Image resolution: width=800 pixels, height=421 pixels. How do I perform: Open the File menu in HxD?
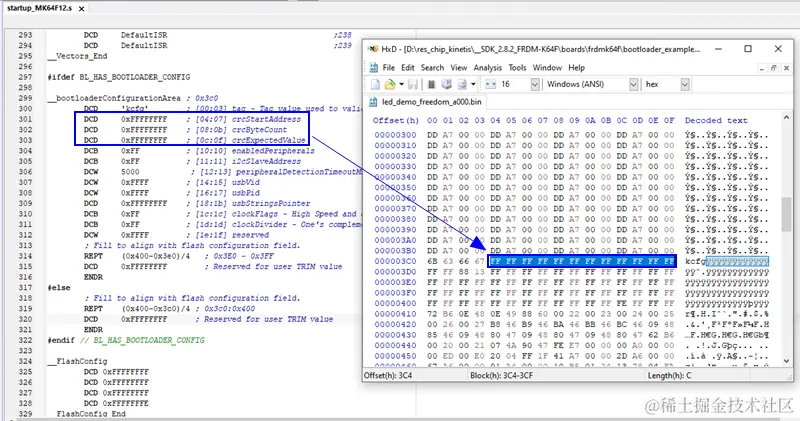tap(389, 67)
